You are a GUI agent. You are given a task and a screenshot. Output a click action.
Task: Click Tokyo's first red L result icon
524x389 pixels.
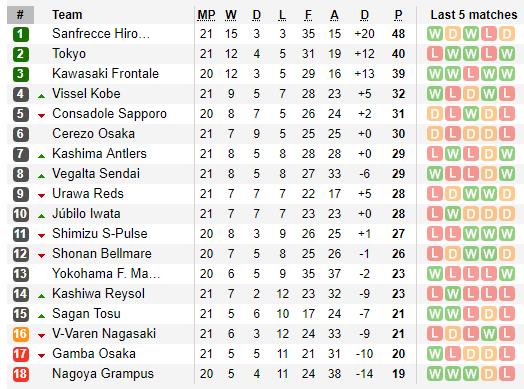click(x=435, y=54)
